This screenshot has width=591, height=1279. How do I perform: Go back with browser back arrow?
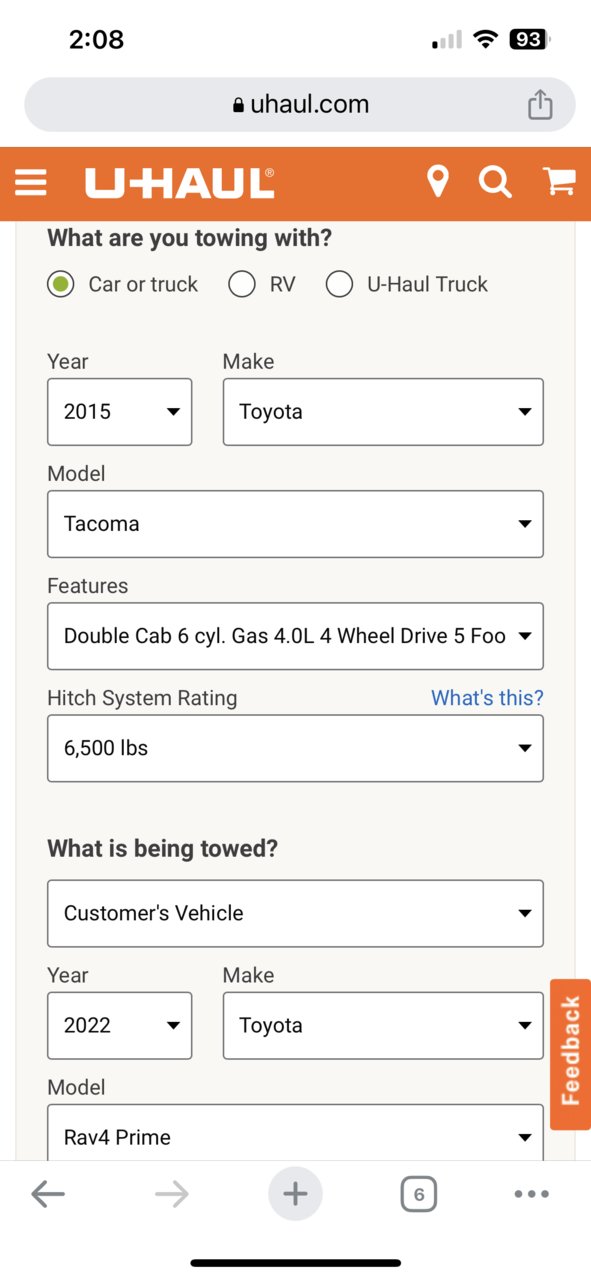point(48,1193)
